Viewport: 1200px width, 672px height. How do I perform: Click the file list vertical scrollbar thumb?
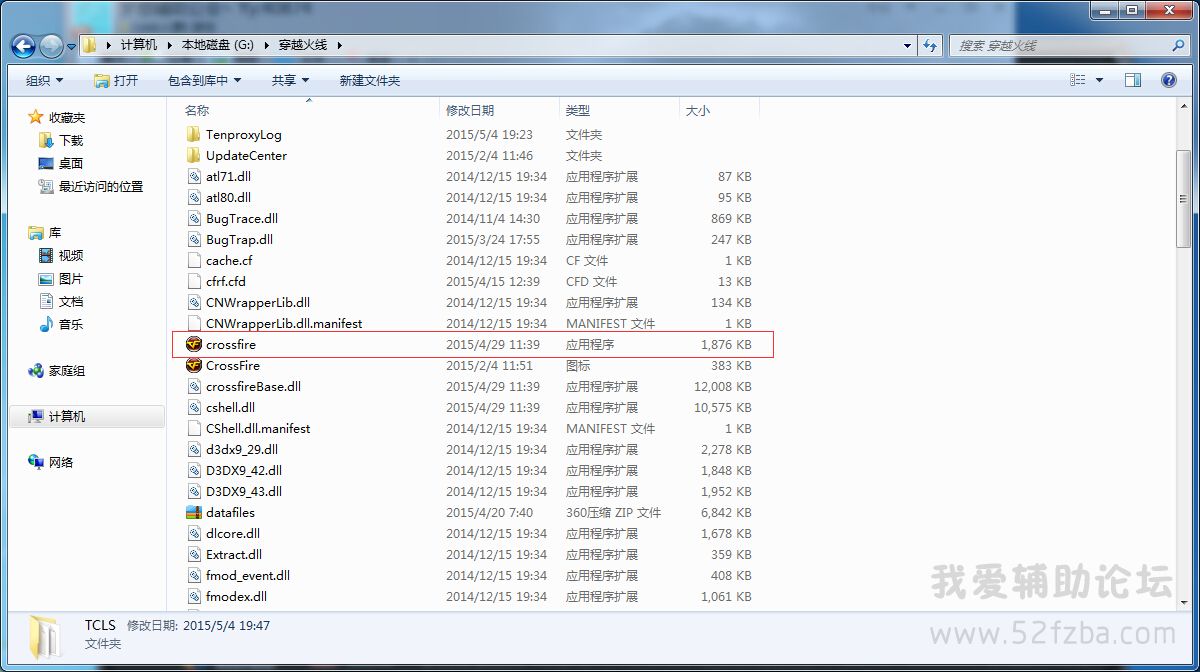(x=1184, y=197)
